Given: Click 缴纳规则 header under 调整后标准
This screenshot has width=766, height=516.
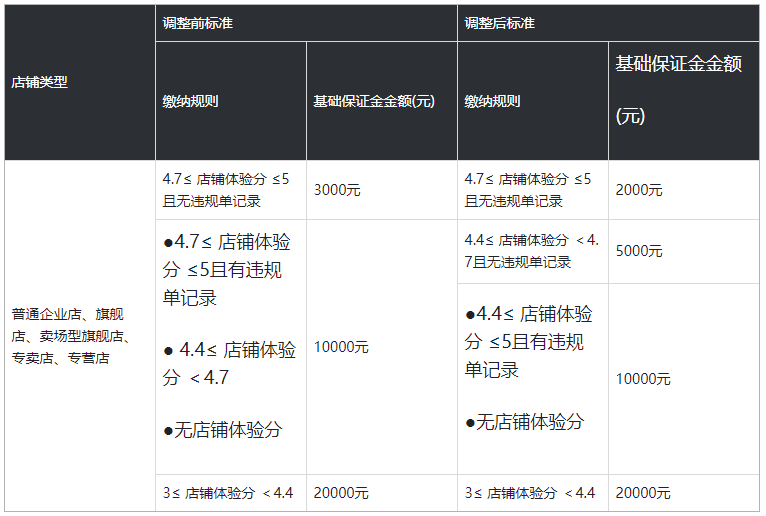Looking at the screenshot, I should click(x=493, y=101).
